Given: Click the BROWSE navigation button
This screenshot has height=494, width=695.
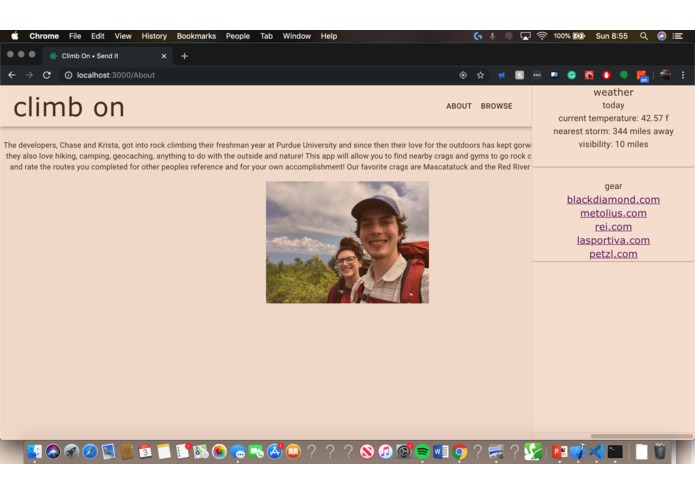Looking at the screenshot, I should coord(496,106).
